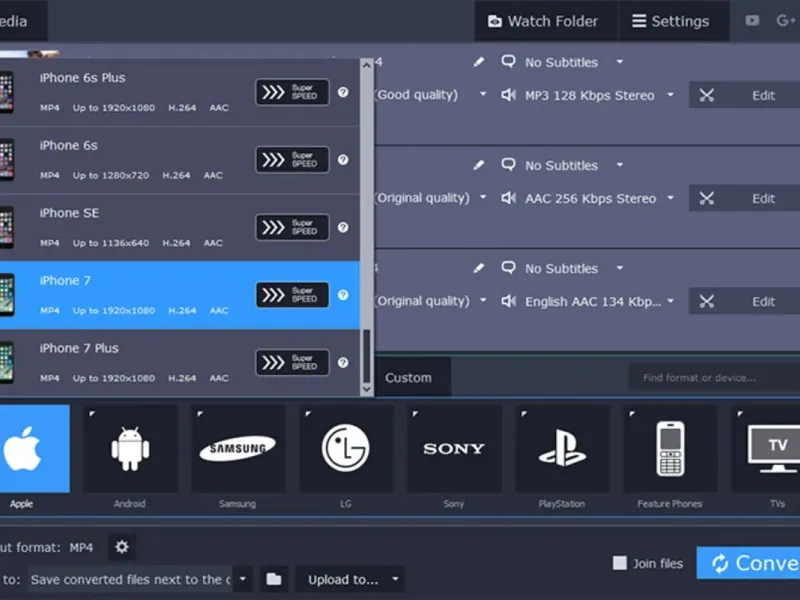Click speaker icon beside AAC 256 Kbps
Screen dimensions: 800x600
pyautogui.click(x=508, y=198)
